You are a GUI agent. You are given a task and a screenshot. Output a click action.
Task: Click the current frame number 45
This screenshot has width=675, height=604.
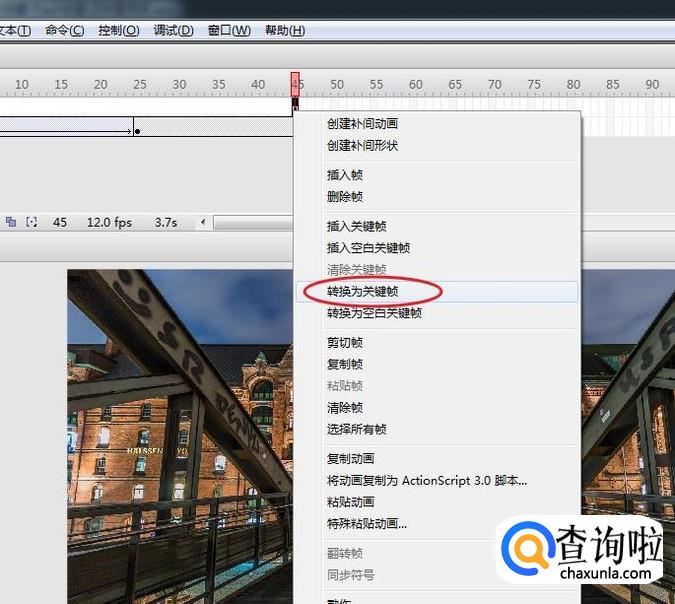click(x=60, y=223)
